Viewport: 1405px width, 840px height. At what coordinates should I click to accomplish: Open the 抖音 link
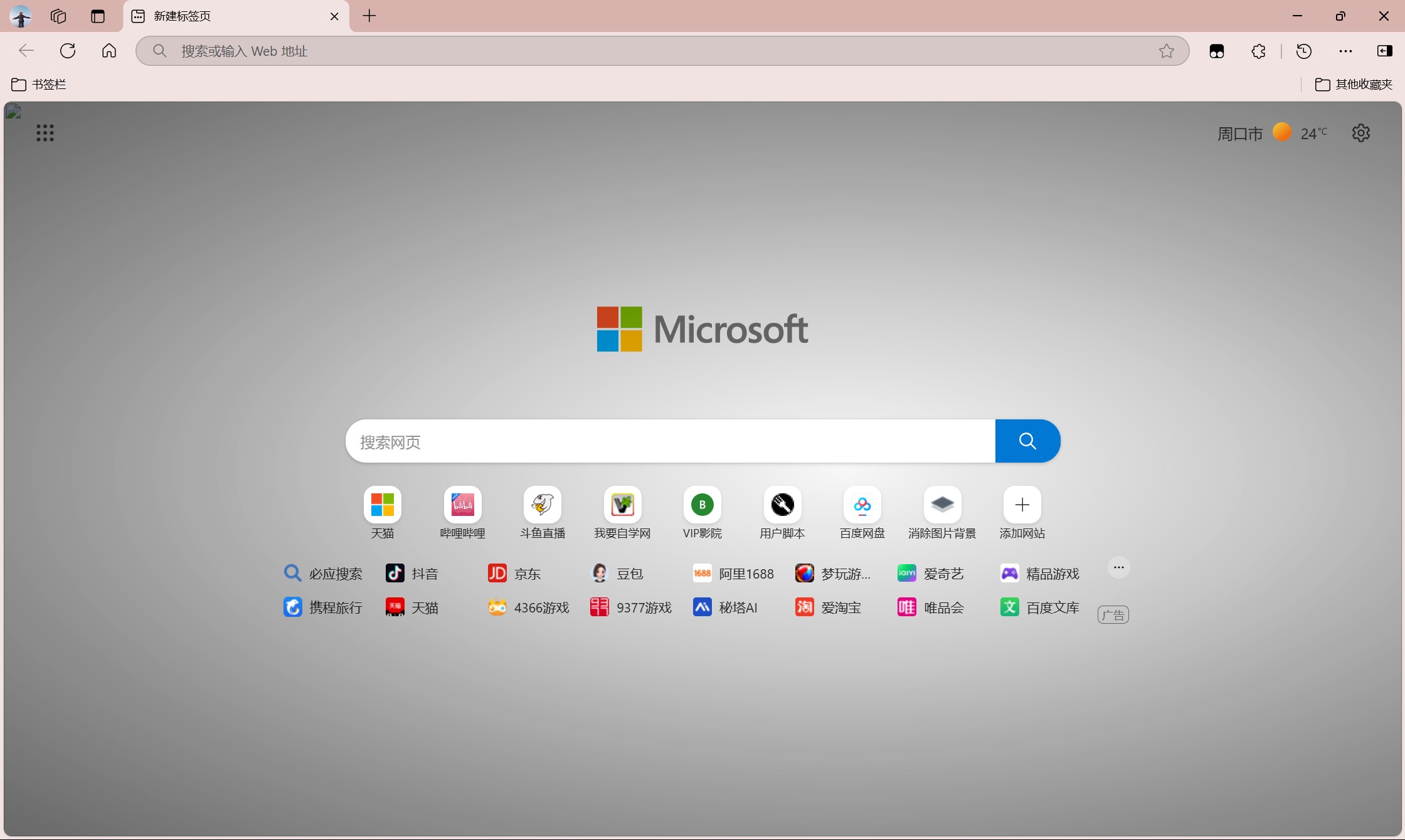[412, 573]
